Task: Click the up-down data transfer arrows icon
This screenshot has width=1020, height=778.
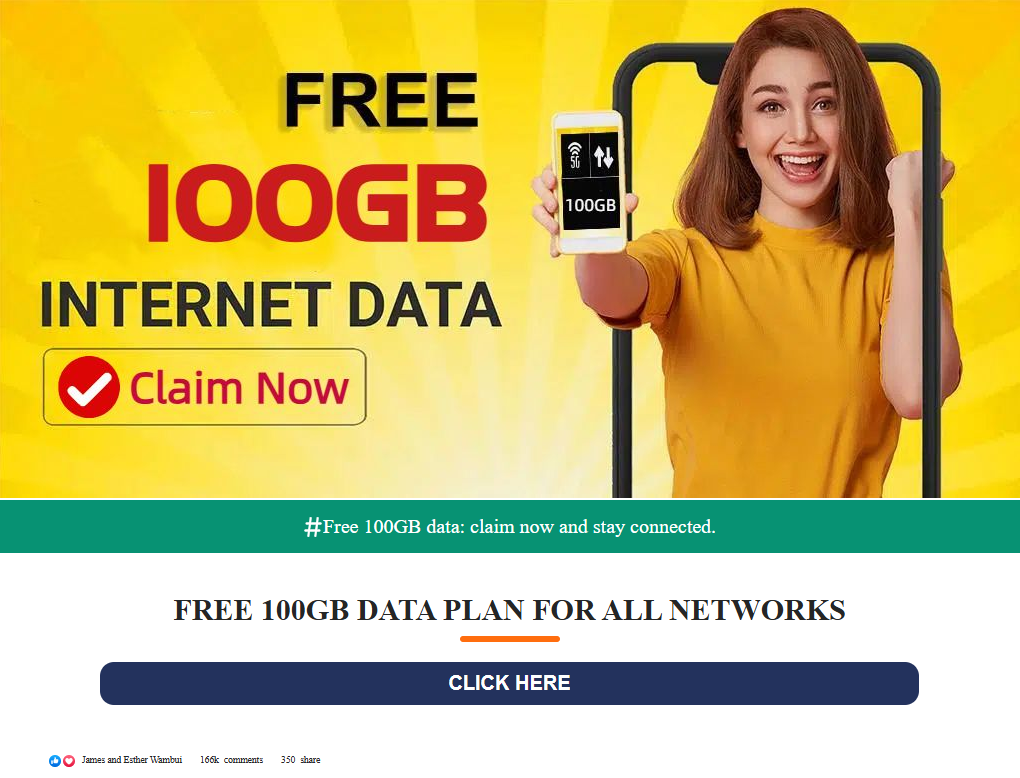Action: [x=604, y=155]
